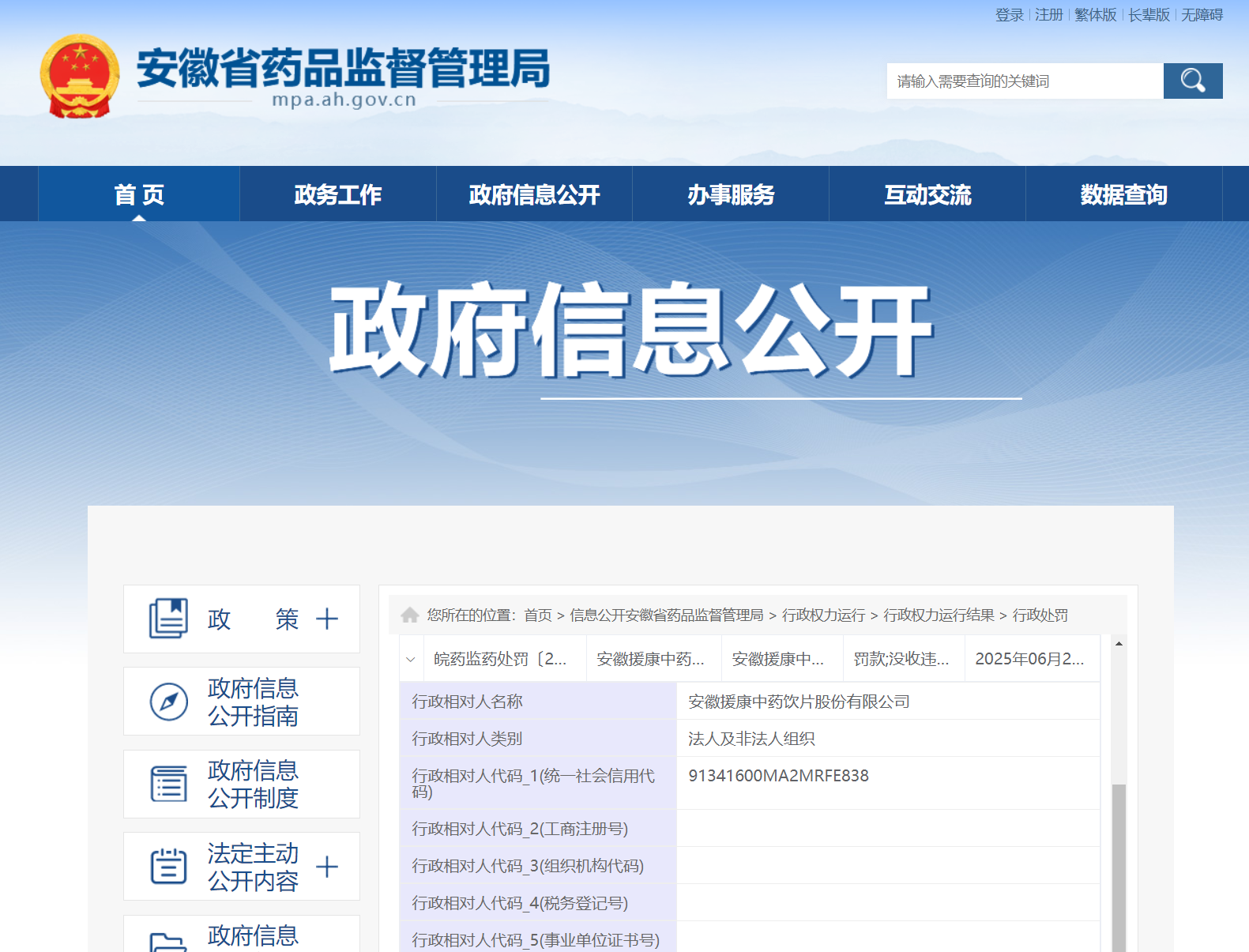Open 政府信息公开指南 sidebar item
This screenshot has width=1249, height=952.
242,702
